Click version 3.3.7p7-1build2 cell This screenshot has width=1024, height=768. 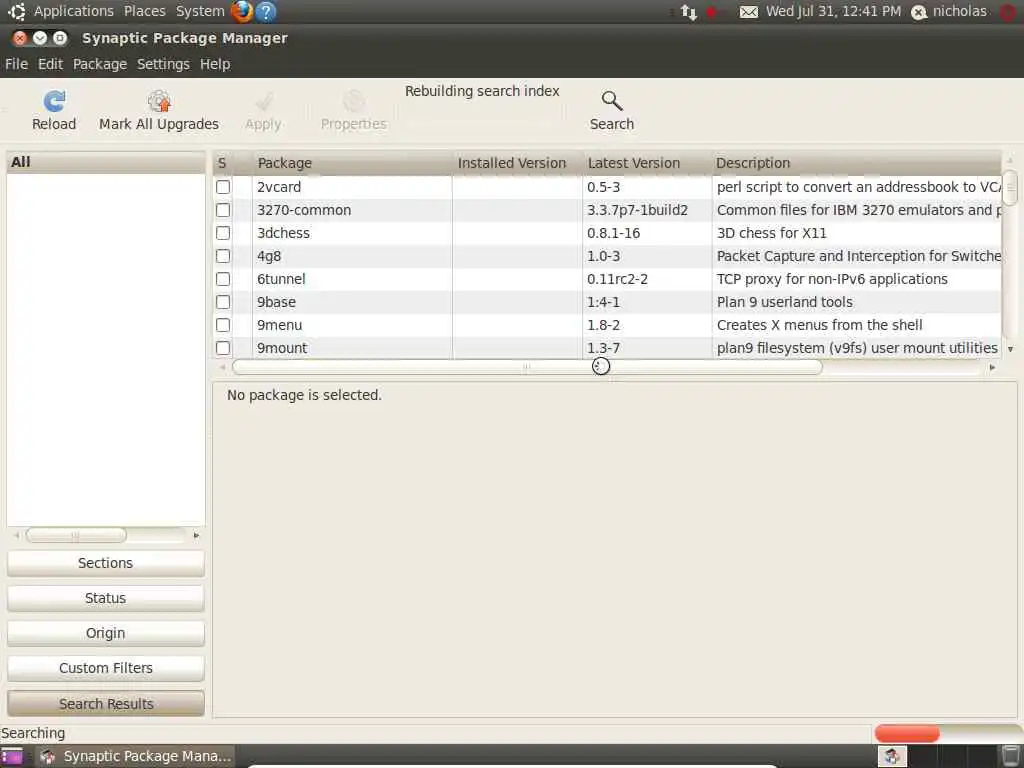637,210
